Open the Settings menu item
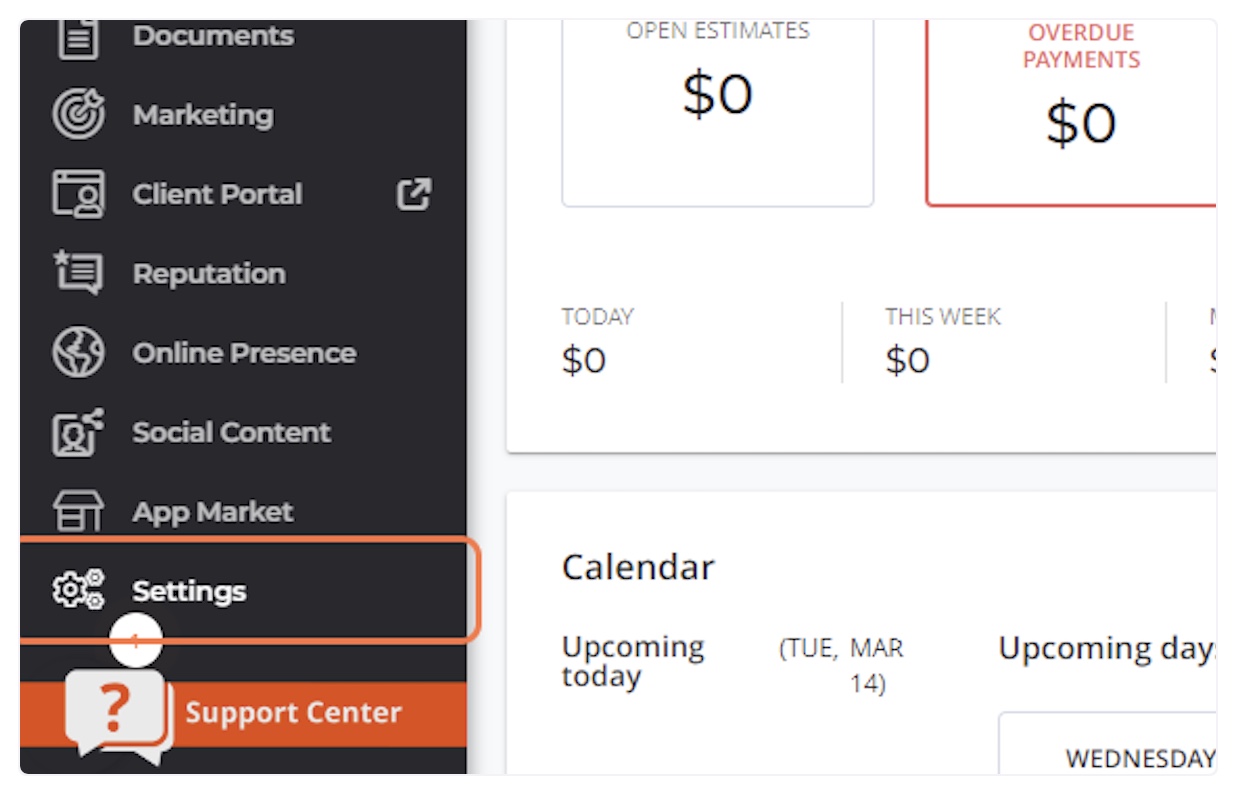The height and width of the screenshot is (796, 1258). point(189,591)
